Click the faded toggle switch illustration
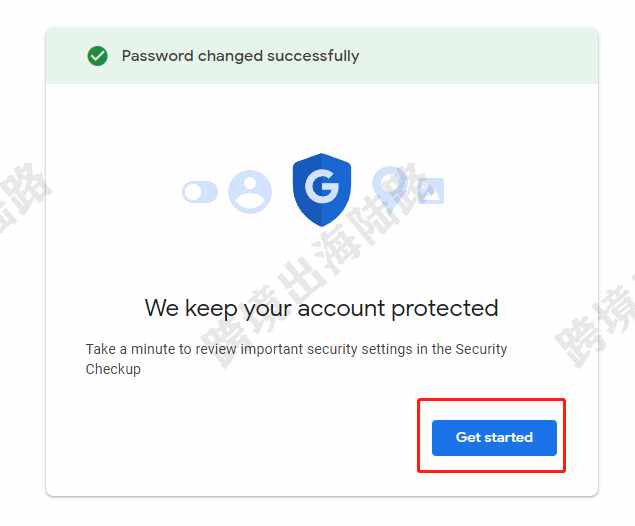Image resolution: width=635 pixels, height=526 pixels. [x=200, y=192]
